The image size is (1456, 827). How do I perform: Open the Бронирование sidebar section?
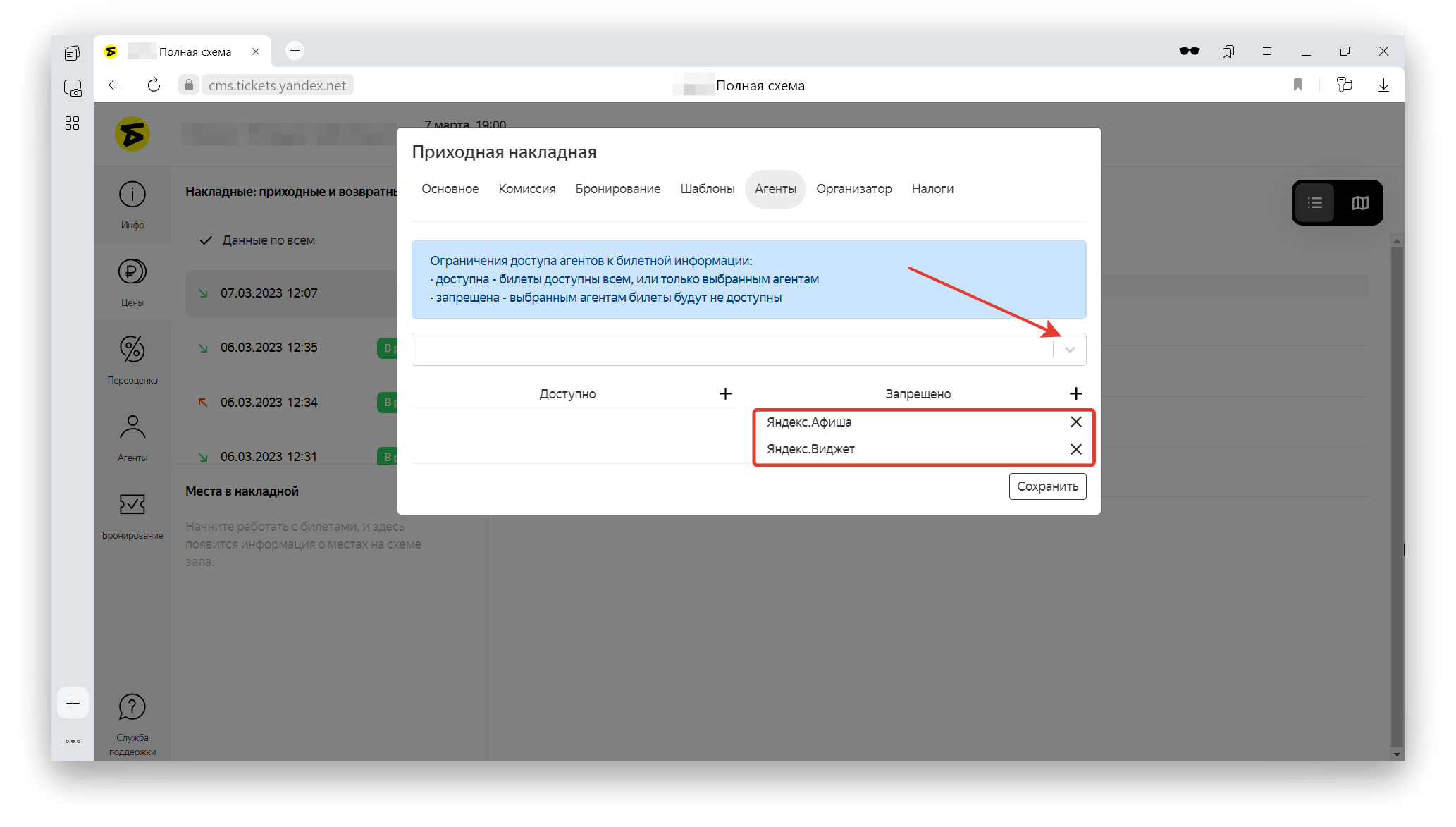(132, 515)
